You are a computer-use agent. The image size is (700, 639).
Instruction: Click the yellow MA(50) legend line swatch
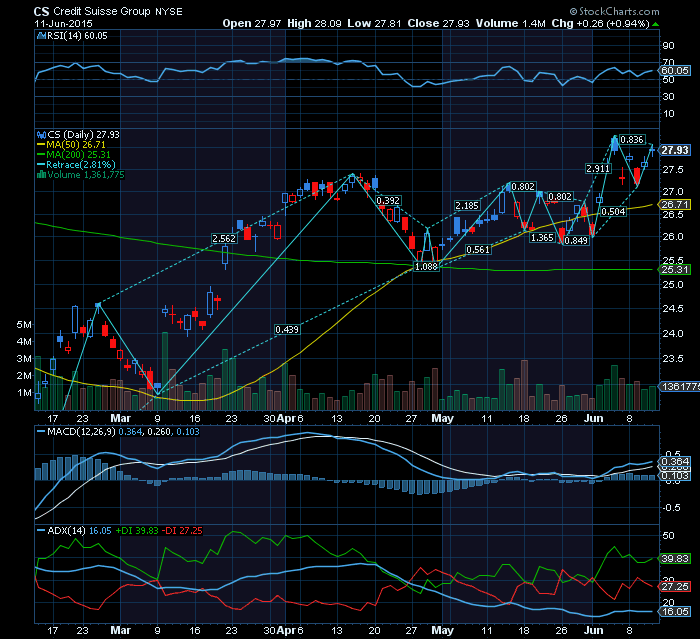point(42,145)
